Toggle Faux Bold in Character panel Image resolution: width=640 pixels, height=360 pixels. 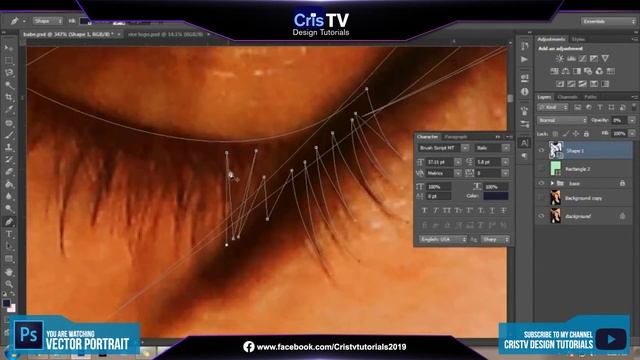point(424,211)
